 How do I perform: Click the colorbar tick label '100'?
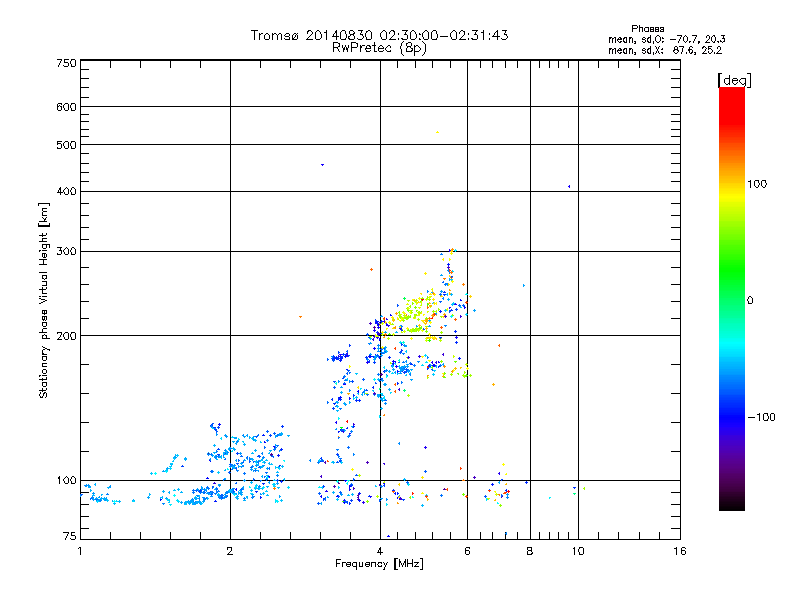coord(757,184)
